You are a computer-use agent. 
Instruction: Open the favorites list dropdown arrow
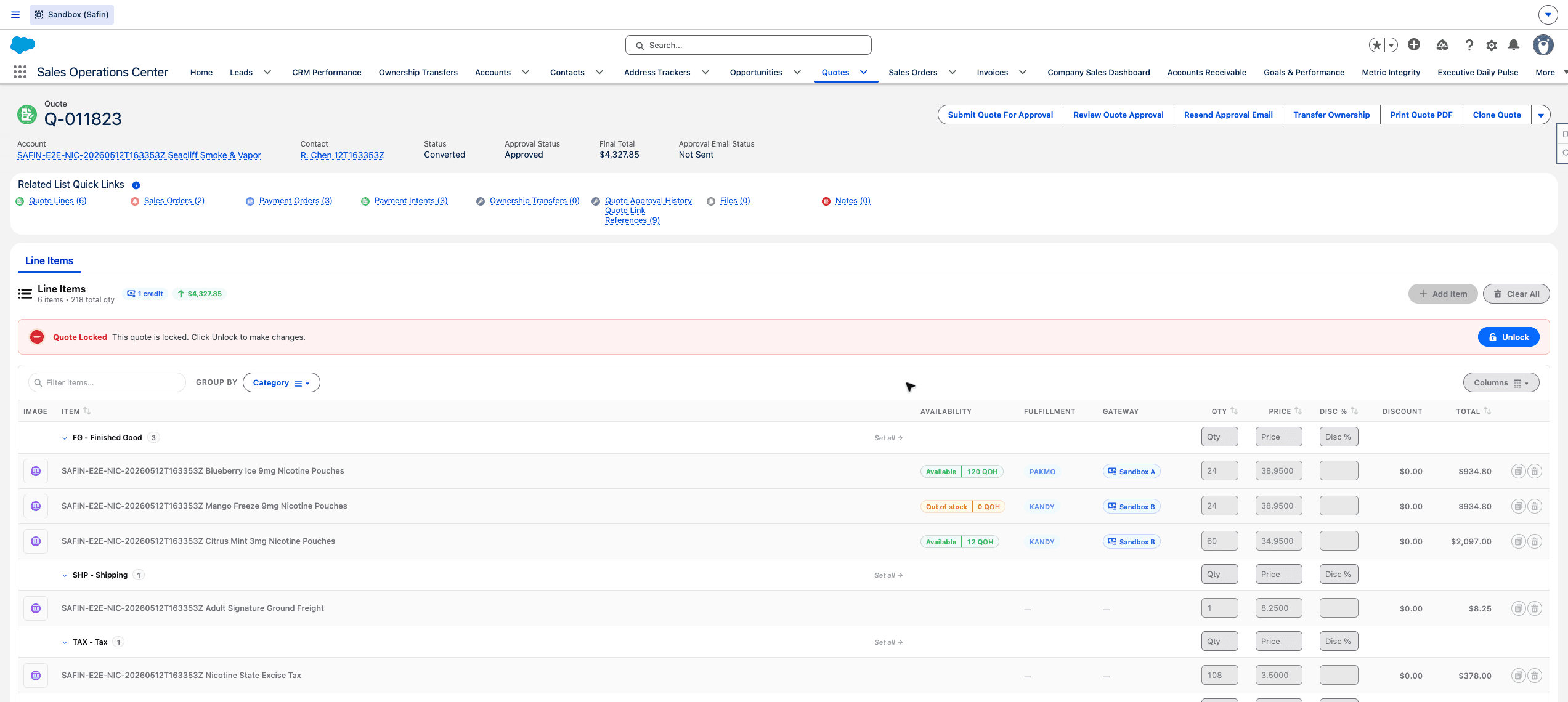(x=1391, y=45)
